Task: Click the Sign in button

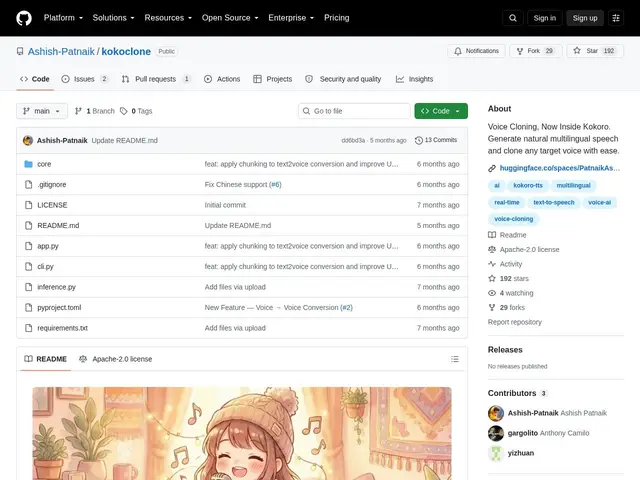Action: pos(544,18)
